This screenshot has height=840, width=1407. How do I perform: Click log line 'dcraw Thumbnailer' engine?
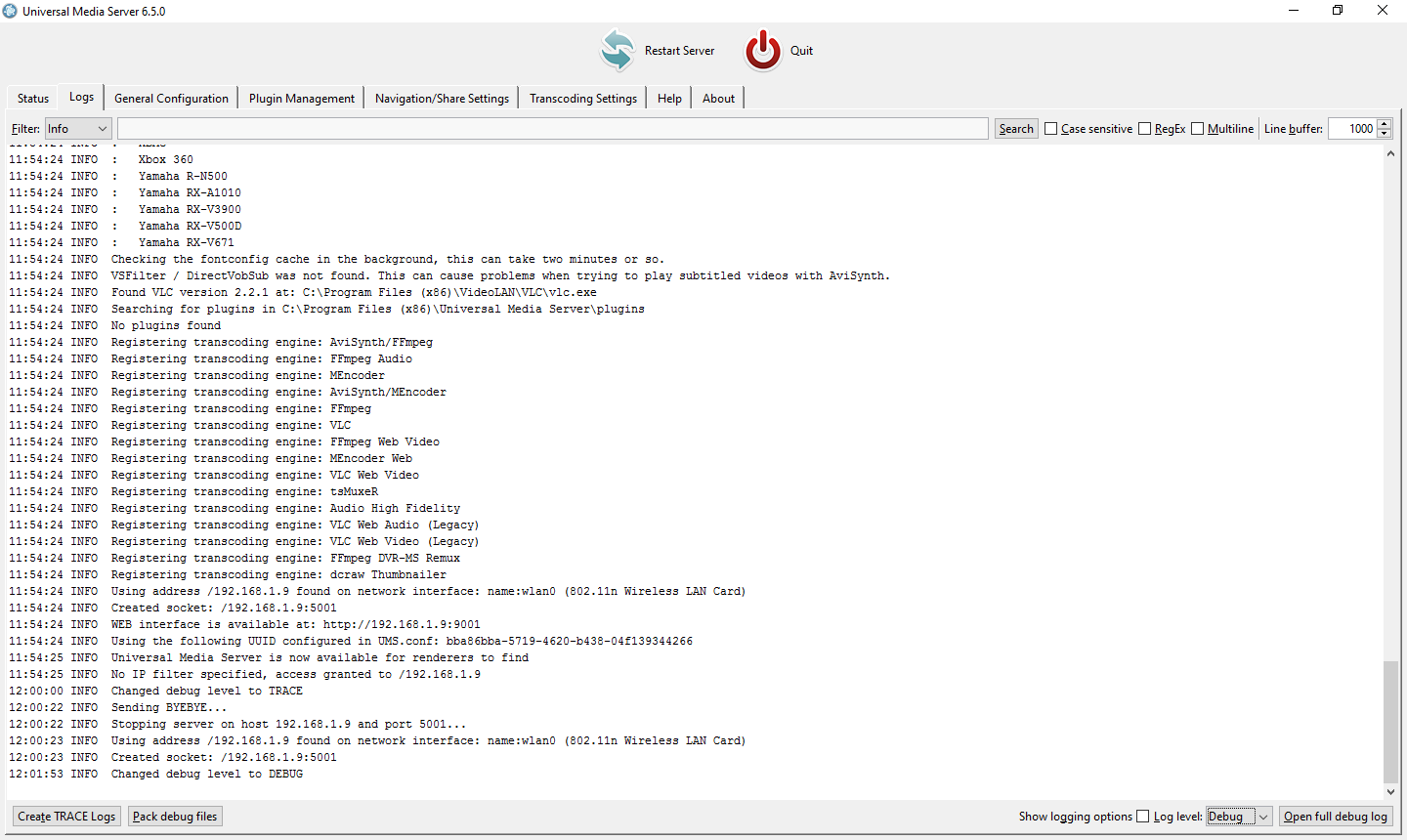(278, 574)
